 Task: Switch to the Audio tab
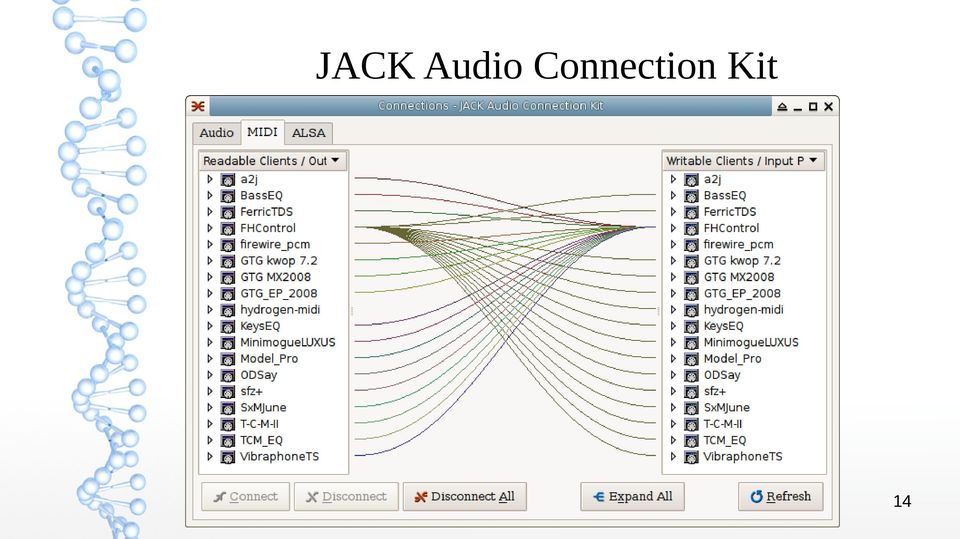point(216,133)
